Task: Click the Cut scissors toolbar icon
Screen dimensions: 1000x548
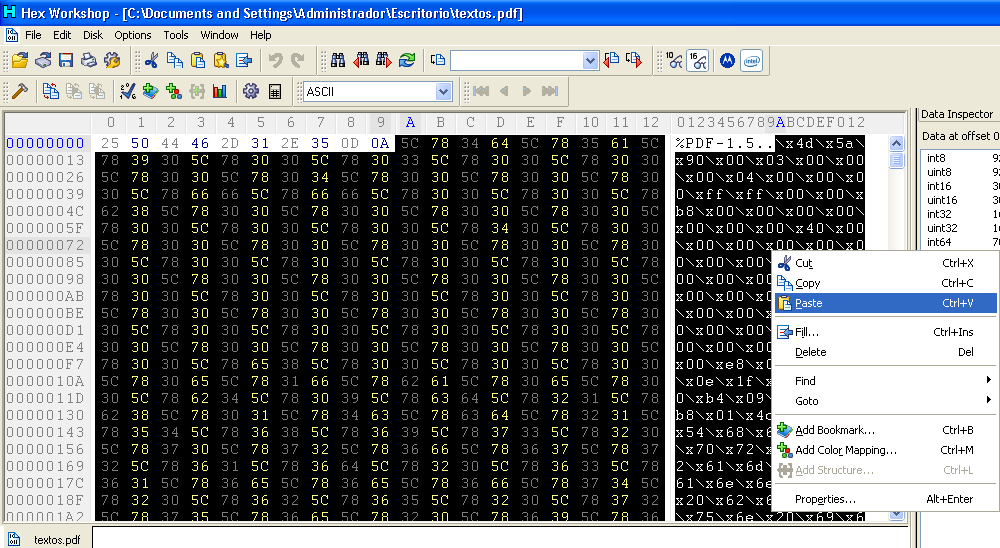Action: coord(151,61)
